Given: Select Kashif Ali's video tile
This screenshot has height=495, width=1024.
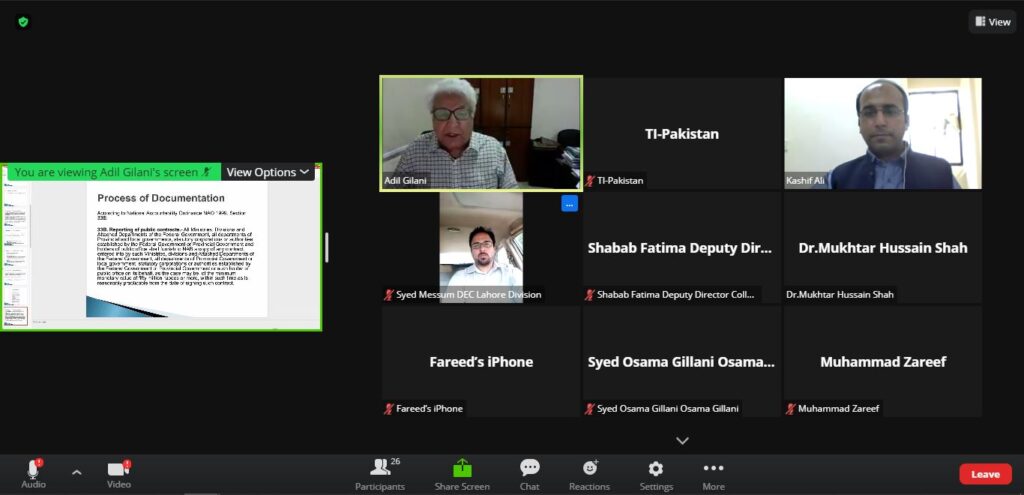Looking at the screenshot, I should tap(882, 133).
